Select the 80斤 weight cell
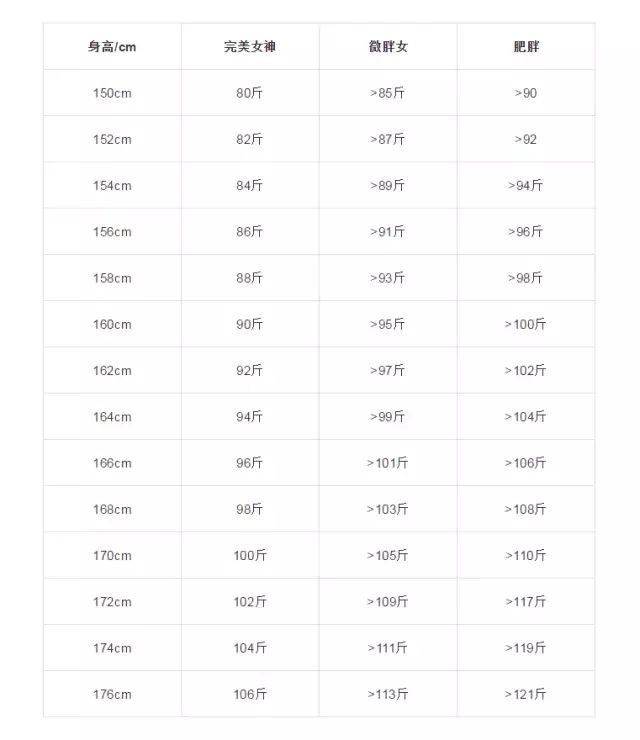The image size is (640, 740). pyautogui.click(x=250, y=93)
